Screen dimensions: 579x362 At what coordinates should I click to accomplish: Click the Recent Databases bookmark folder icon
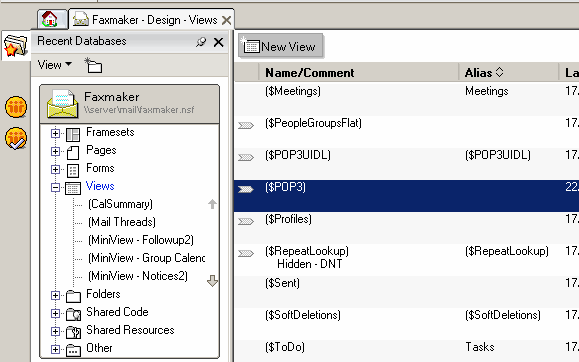click(16, 46)
